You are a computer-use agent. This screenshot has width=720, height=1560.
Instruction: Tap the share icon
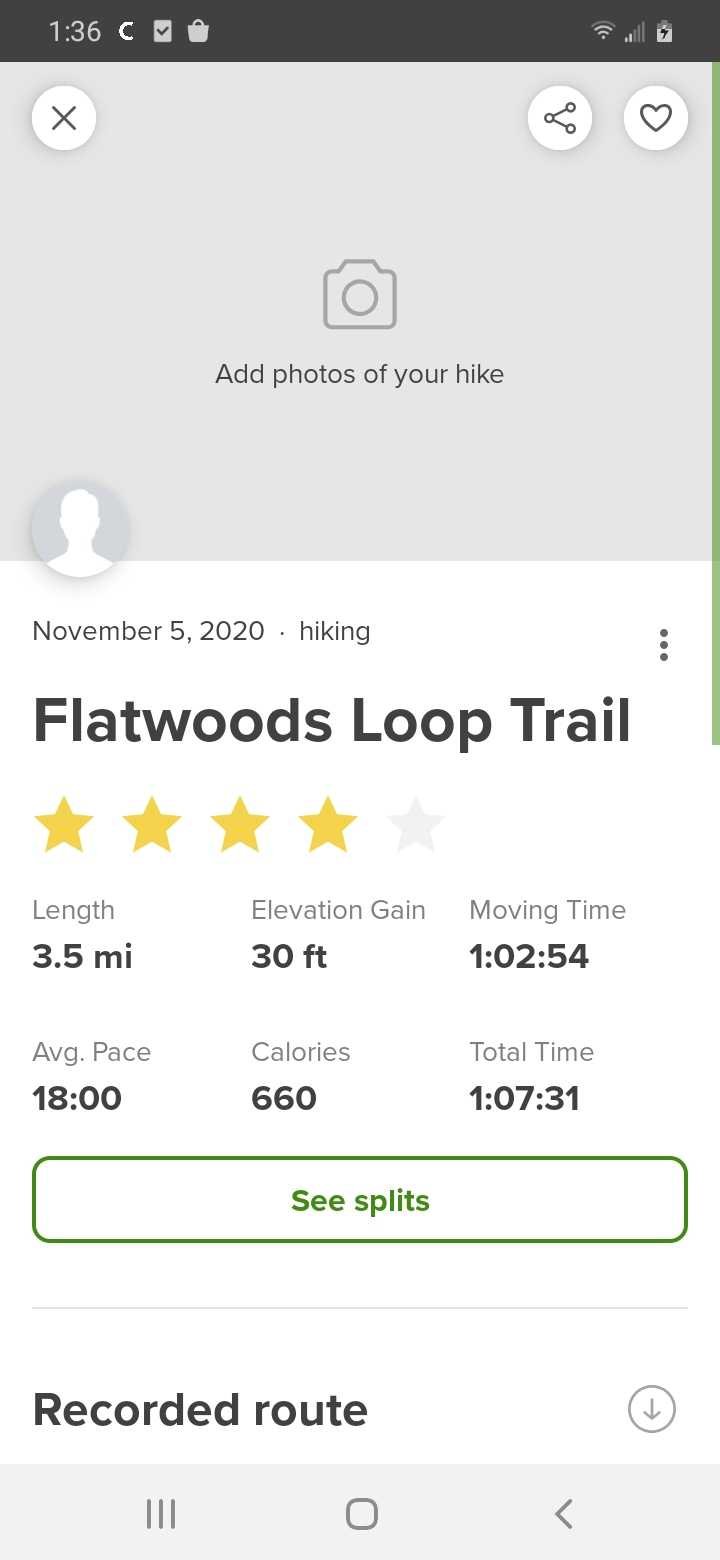[559, 118]
